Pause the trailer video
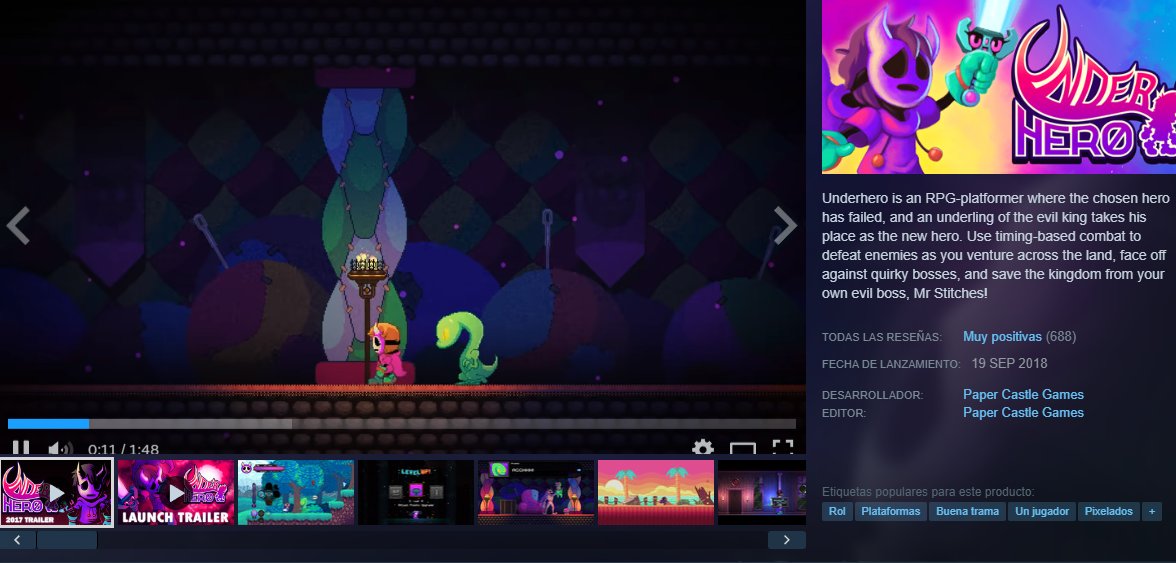The height and width of the screenshot is (563, 1176). pyautogui.click(x=21, y=448)
